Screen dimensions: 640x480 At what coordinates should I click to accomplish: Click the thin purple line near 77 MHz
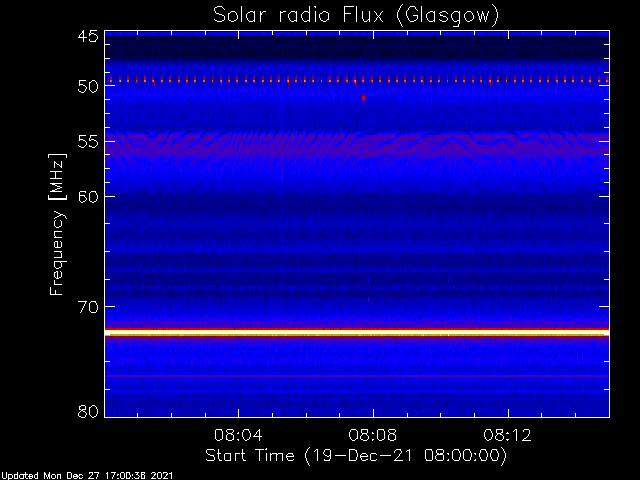coord(357,376)
